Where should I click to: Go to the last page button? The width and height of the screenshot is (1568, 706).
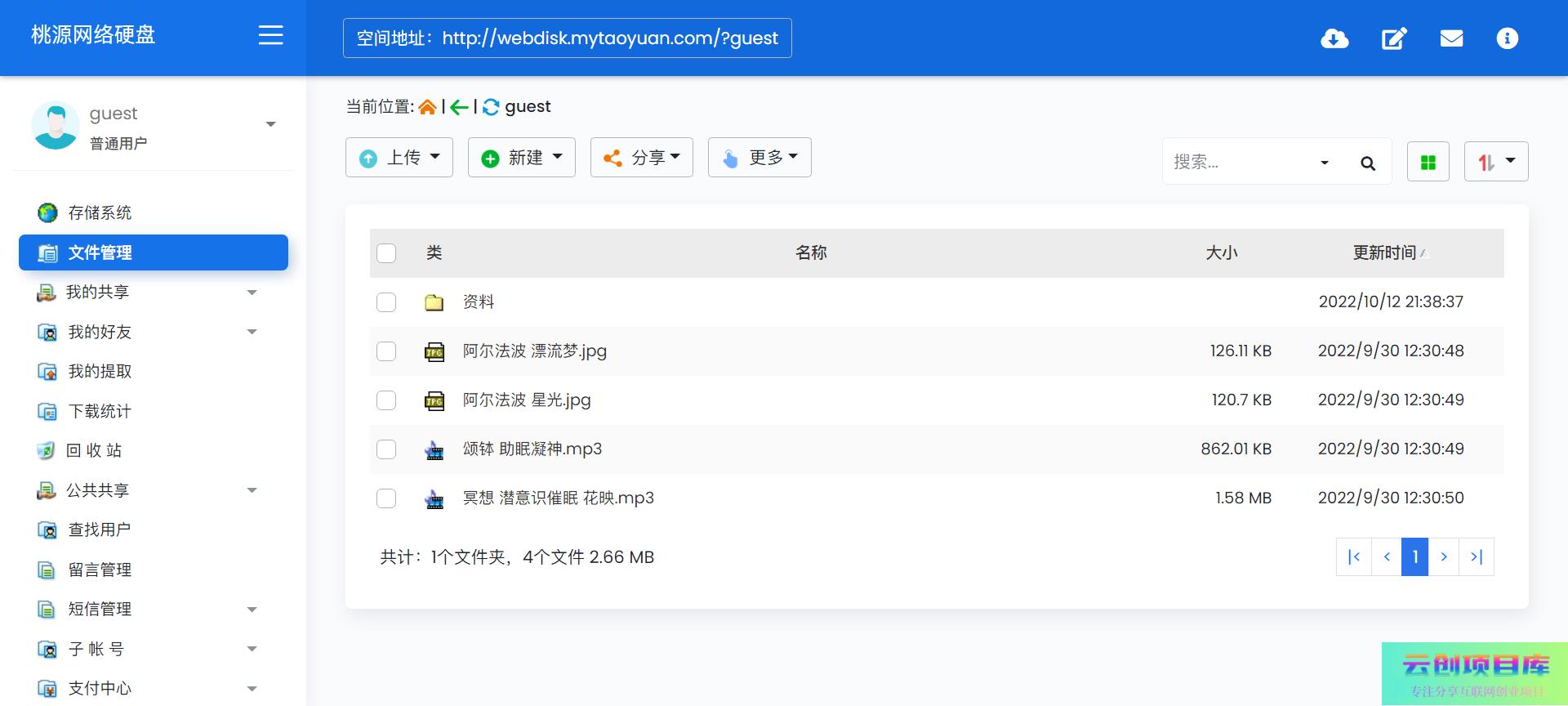click(1477, 557)
